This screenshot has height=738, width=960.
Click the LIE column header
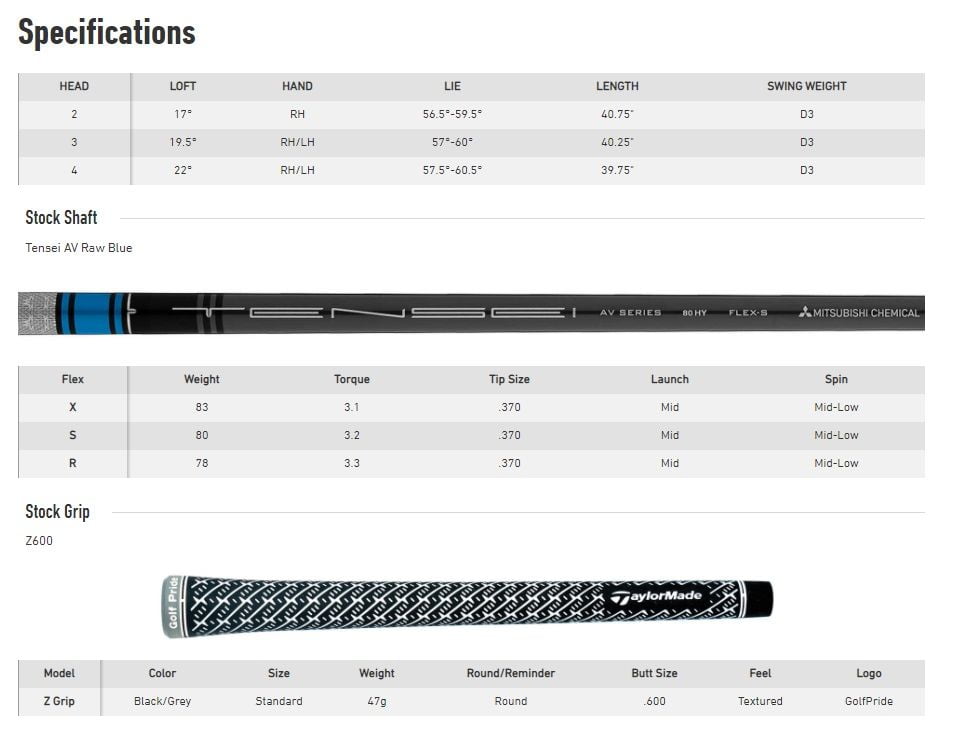[x=452, y=86]
